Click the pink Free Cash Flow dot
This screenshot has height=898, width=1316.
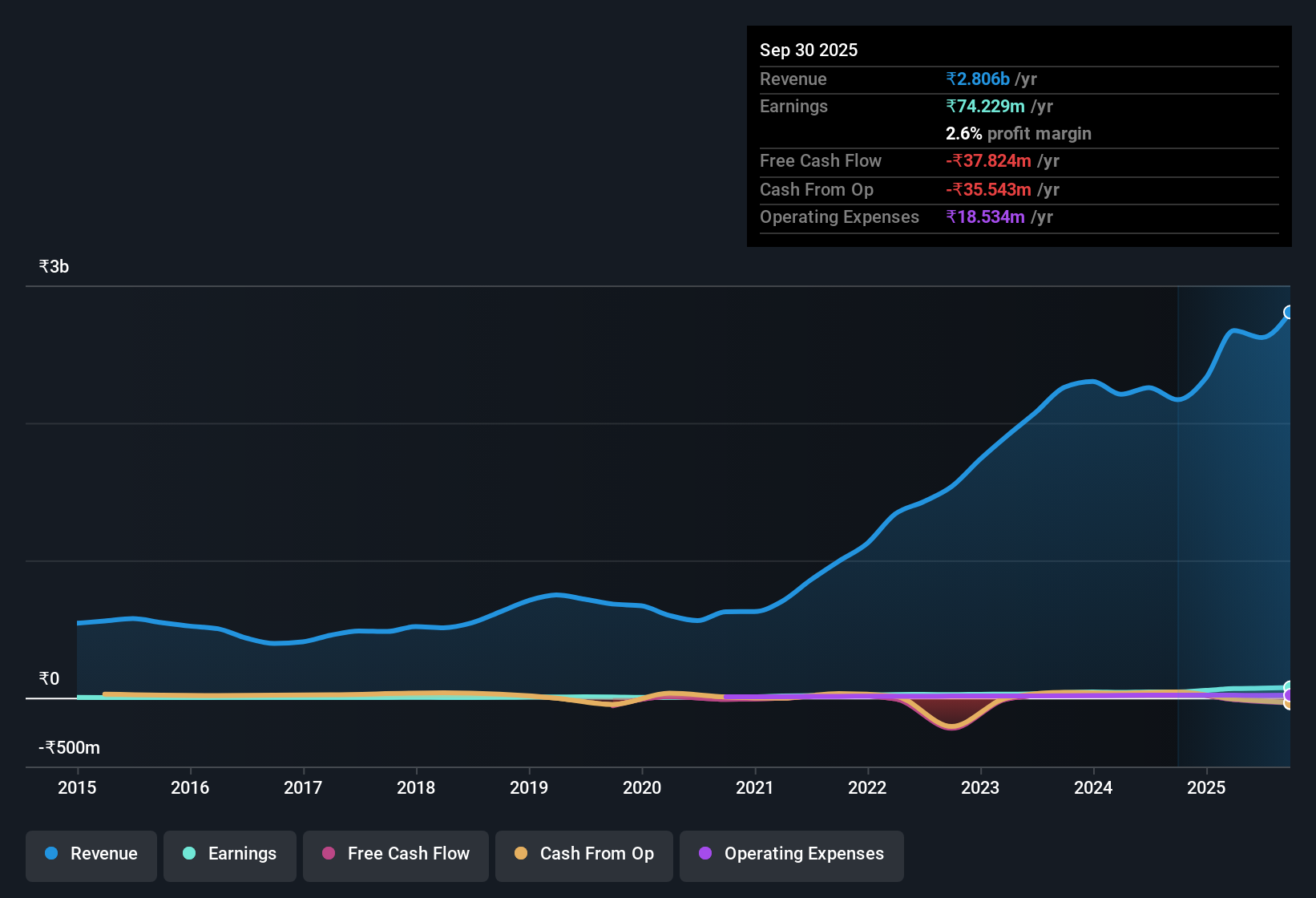[328, 854]
